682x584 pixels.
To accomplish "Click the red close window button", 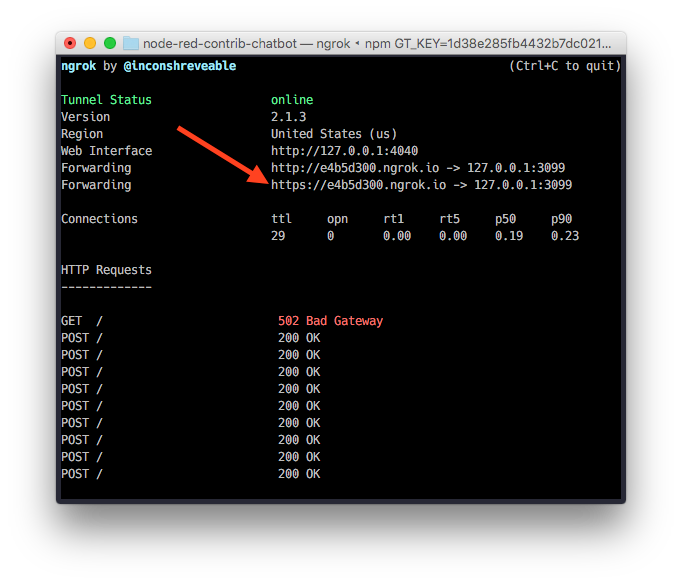I will 70,43.
